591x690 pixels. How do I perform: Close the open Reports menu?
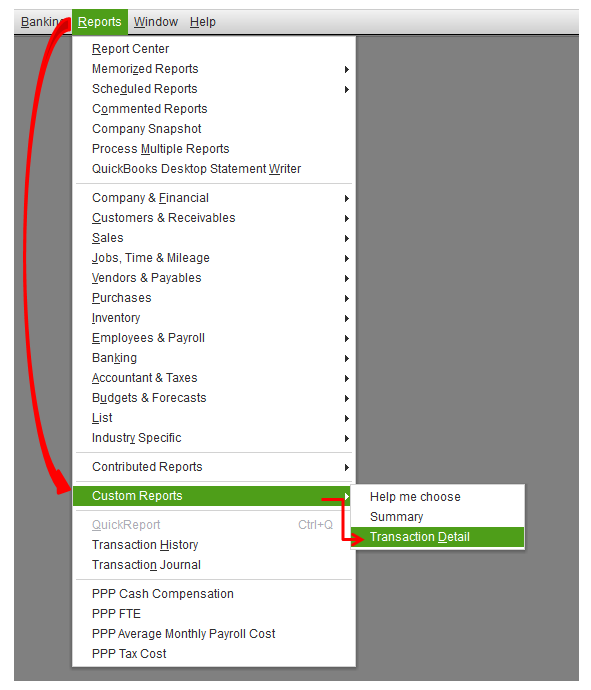click(99, 22)
